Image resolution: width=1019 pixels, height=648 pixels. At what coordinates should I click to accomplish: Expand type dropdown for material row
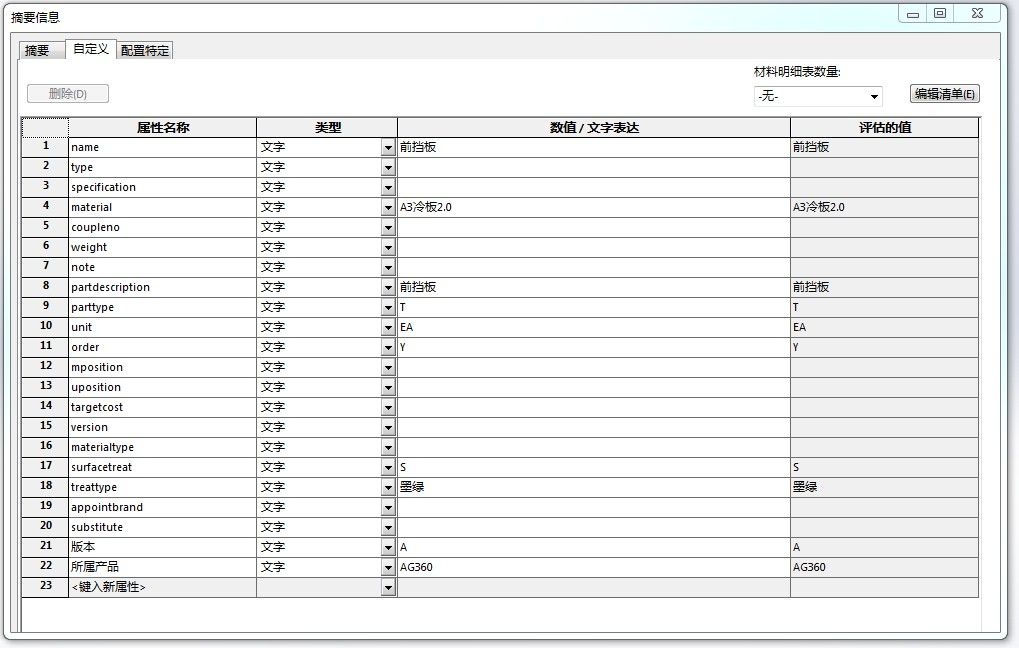388,208
